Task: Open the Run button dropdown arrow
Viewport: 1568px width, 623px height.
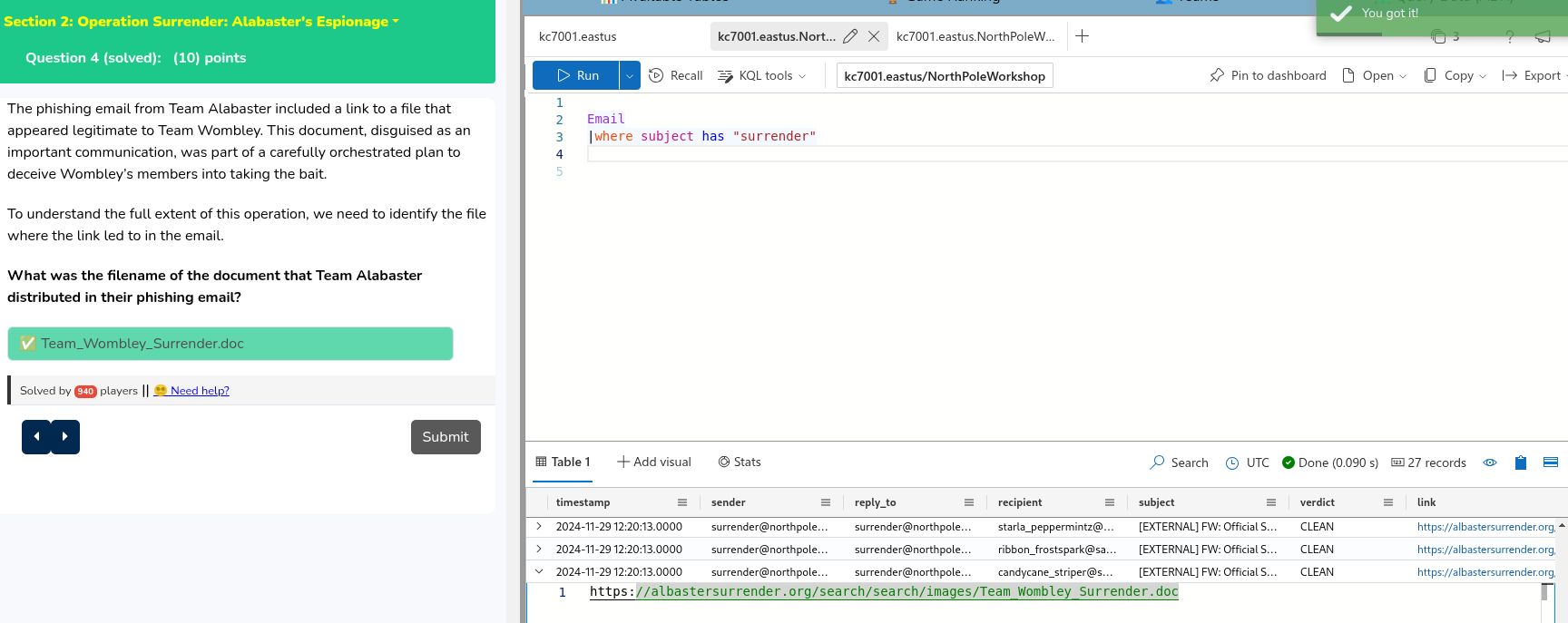Action: (x=630, y=75)
